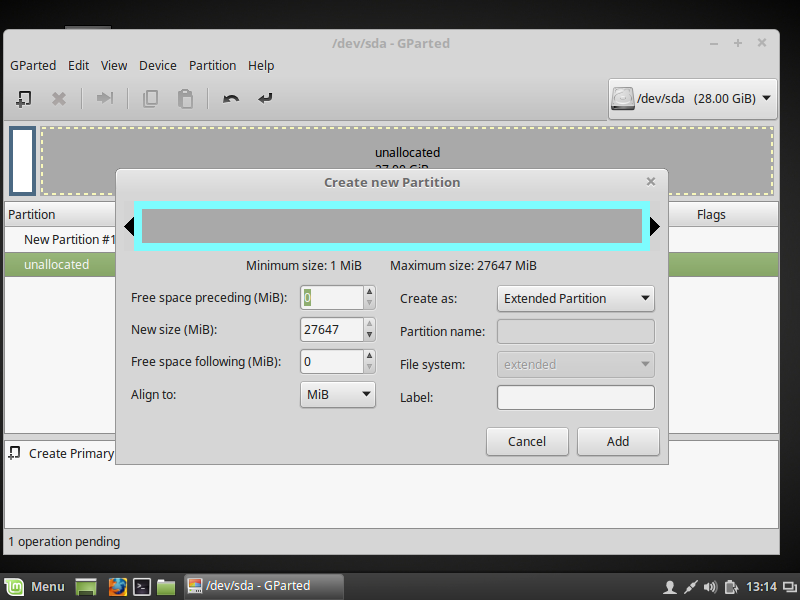
Task: Undo the last operation
Action: point(231,98)
